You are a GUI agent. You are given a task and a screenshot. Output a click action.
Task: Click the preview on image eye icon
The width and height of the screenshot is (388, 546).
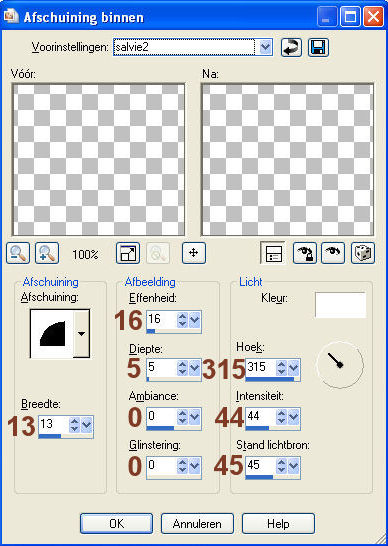pos(333,253)
